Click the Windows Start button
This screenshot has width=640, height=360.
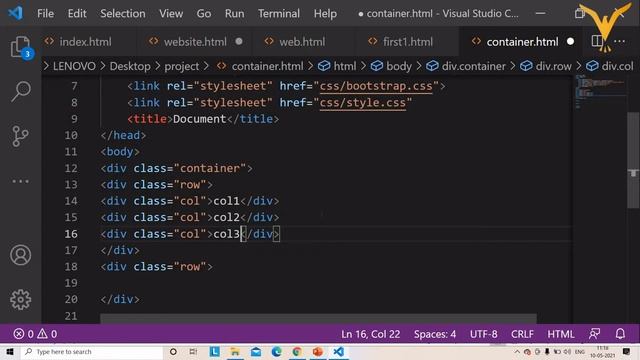click(x=10, y=352)
